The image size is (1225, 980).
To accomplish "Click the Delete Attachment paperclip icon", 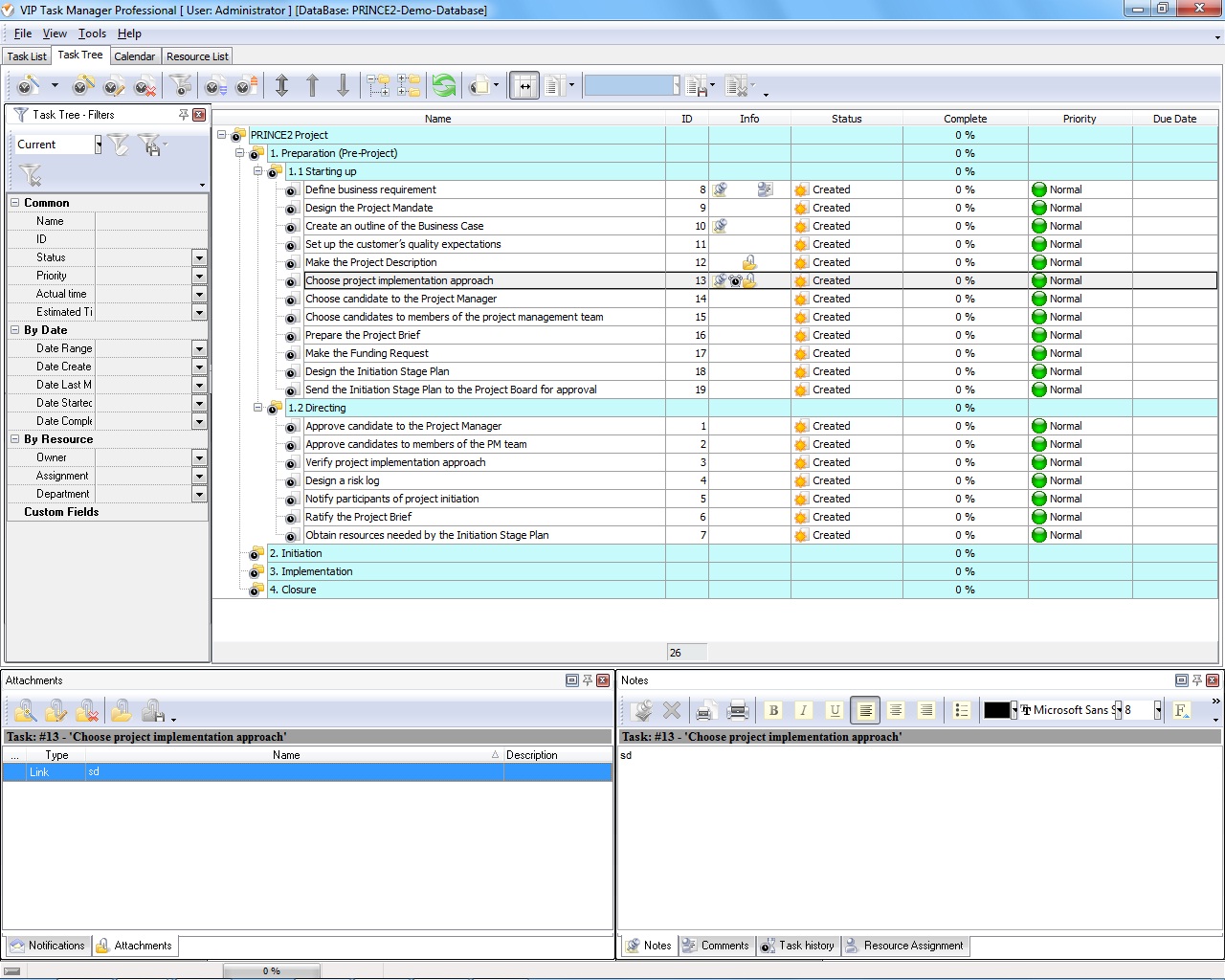I will tap(87, 711).
